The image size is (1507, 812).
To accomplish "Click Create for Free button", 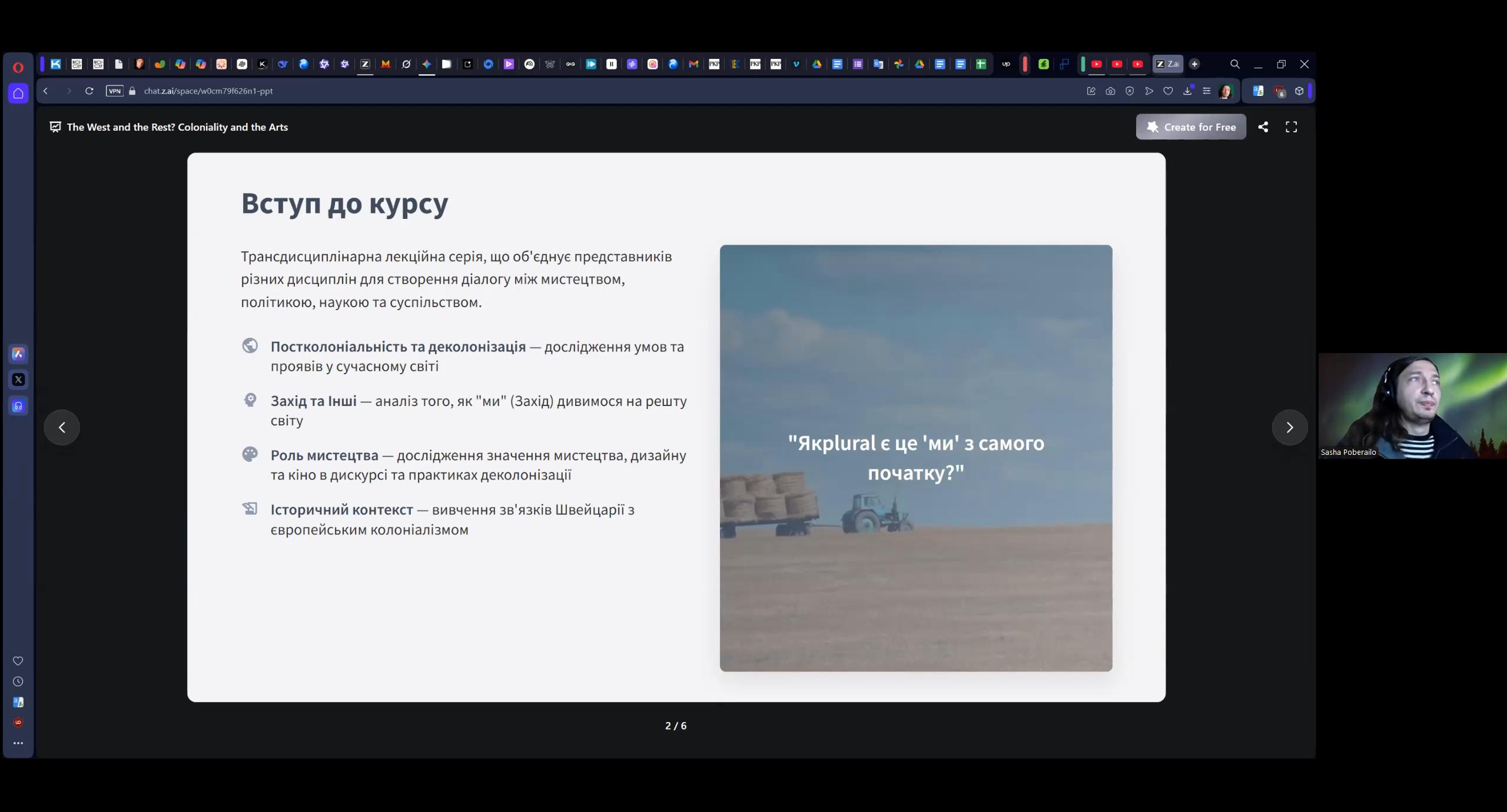I will 1190,127.
